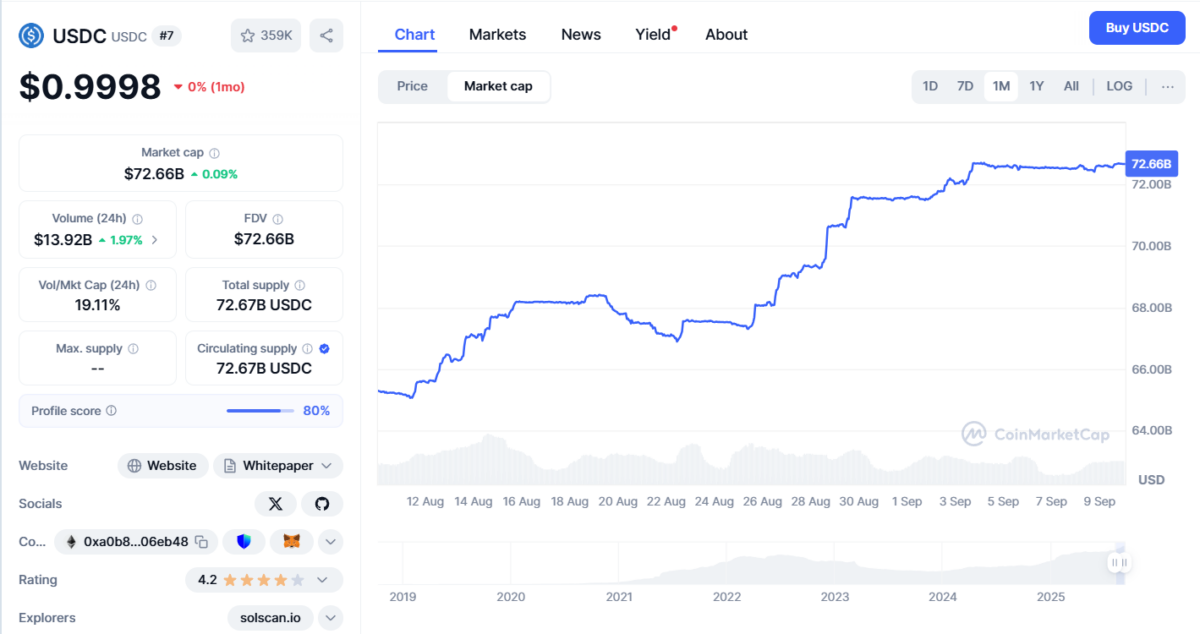
Task: Click the Vol/Mkt Cap info icon
Action: pyautogui.click(x=152, y=285)
